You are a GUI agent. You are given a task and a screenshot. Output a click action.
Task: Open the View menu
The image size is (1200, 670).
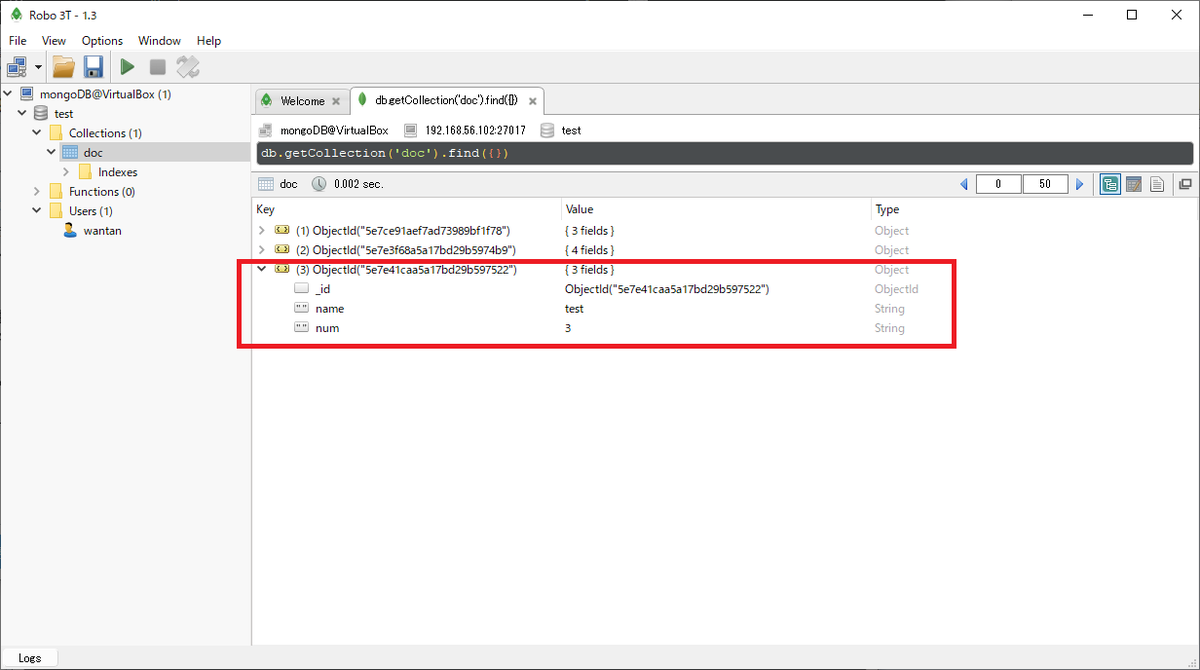pyautogui.click(x=54, y=41)
